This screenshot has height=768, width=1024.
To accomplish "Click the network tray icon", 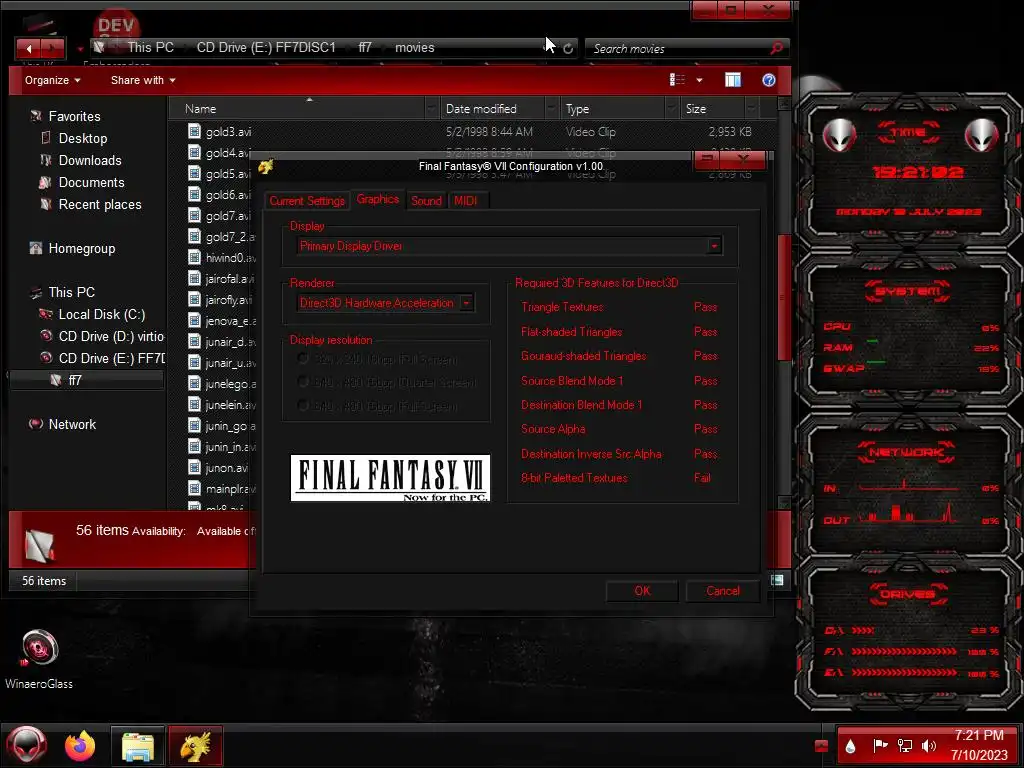I will (904, 745).
